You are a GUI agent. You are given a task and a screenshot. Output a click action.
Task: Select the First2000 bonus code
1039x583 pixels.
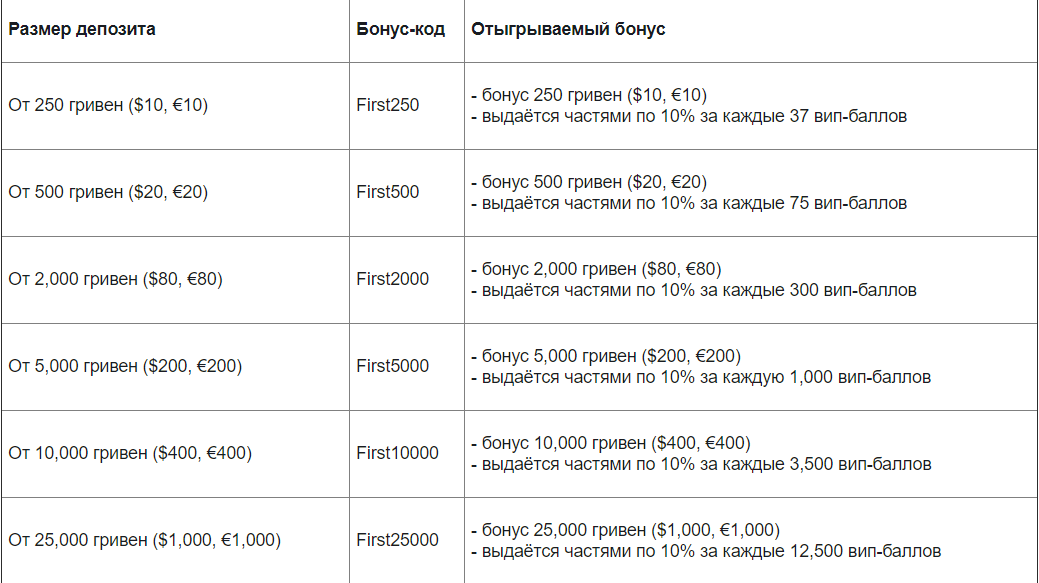click(x=392, y=279)
